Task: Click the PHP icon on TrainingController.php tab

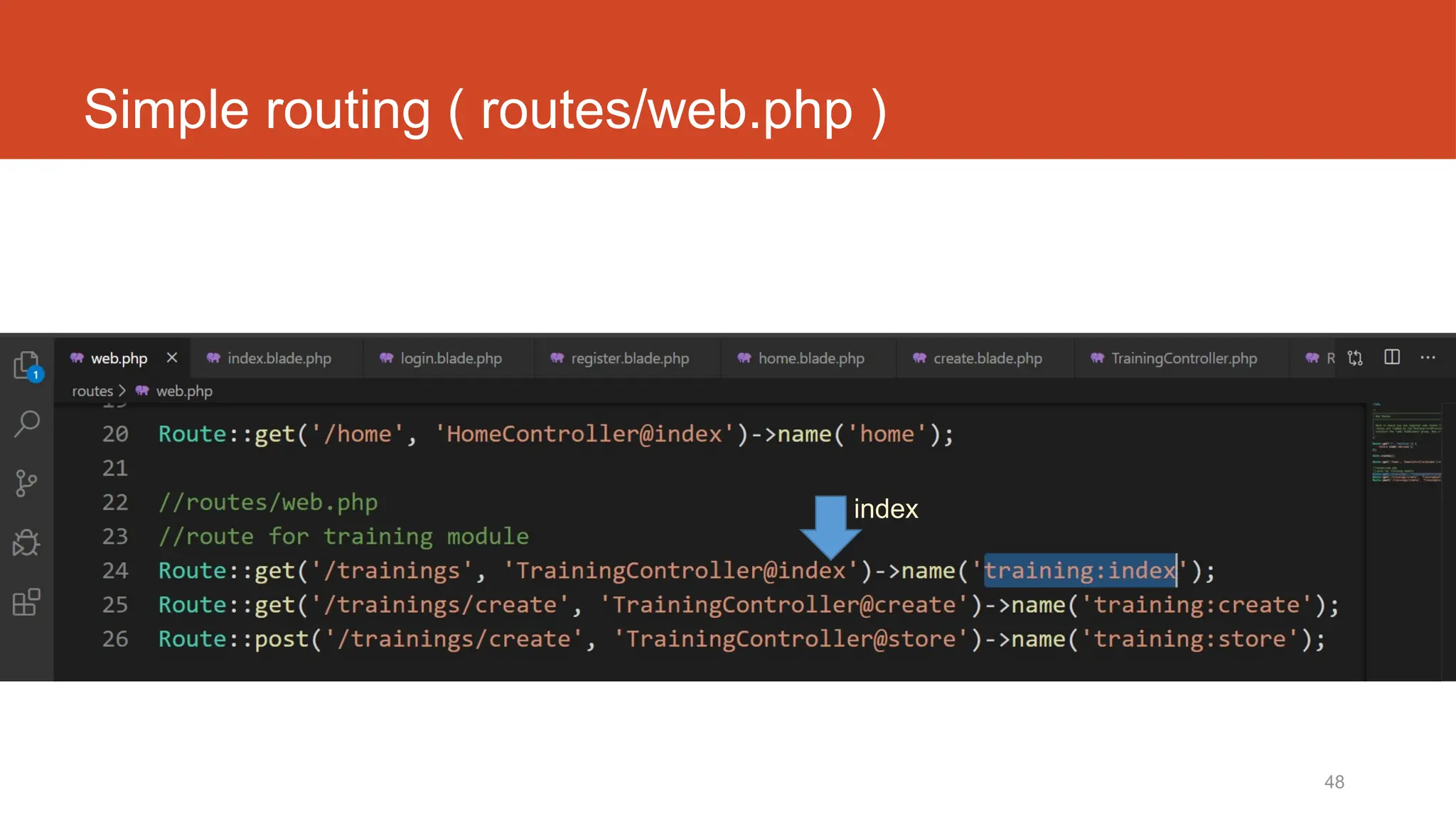Action: pos(1097,358)
